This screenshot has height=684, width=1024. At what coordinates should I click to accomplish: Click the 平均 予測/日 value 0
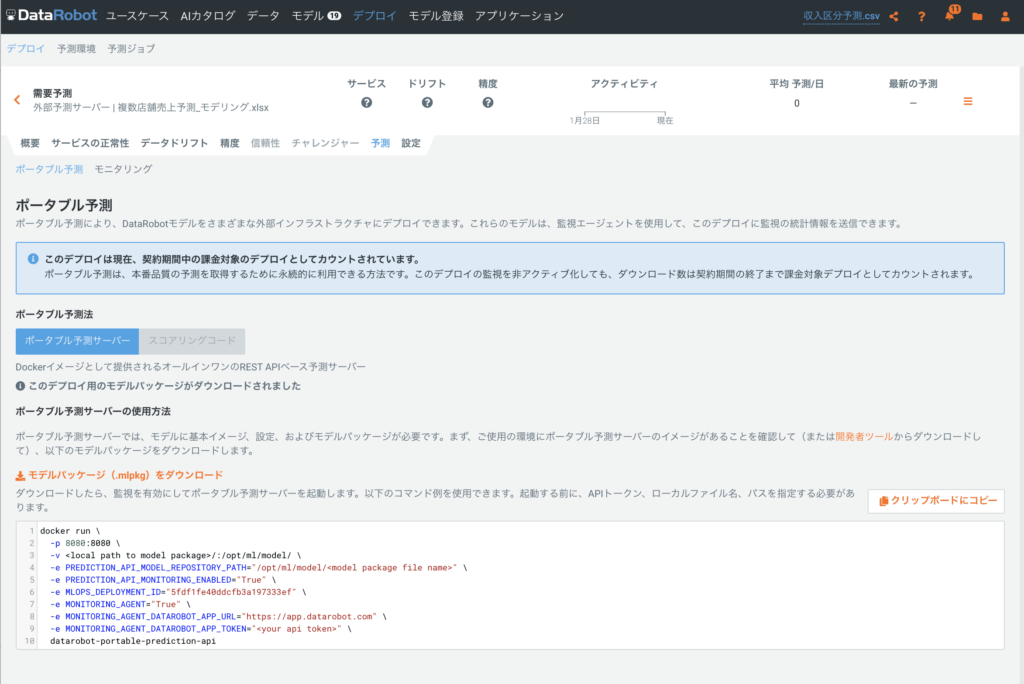click(x=797, y=103)
